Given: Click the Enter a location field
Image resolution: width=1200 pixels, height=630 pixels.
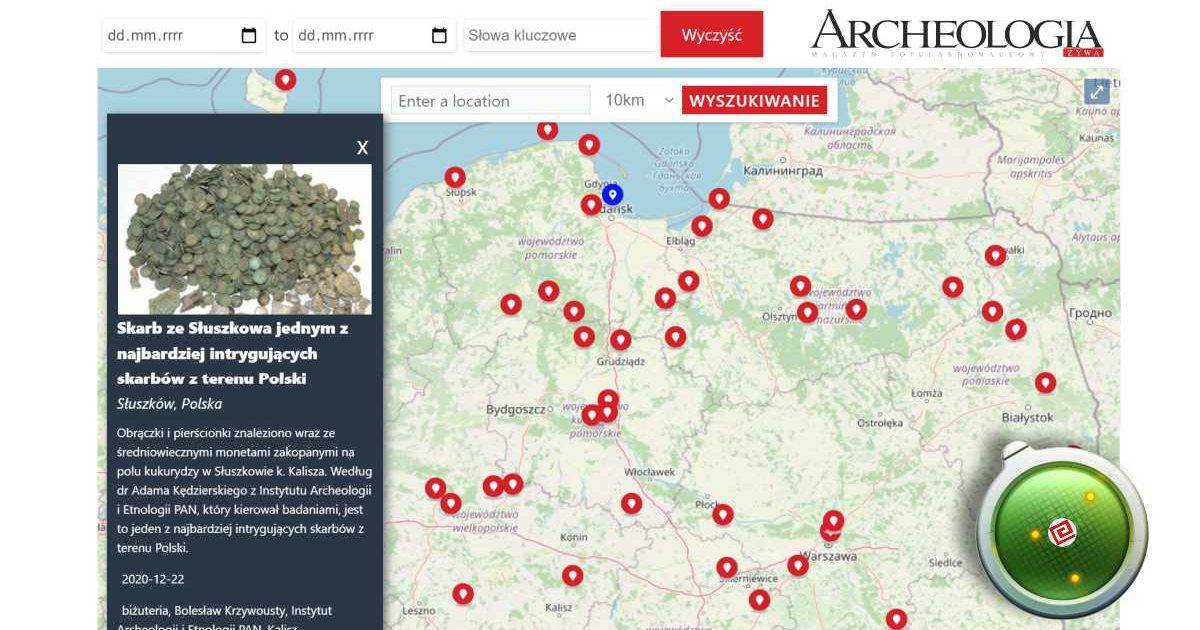Looking at the screenshot, I should click(490, 100).
